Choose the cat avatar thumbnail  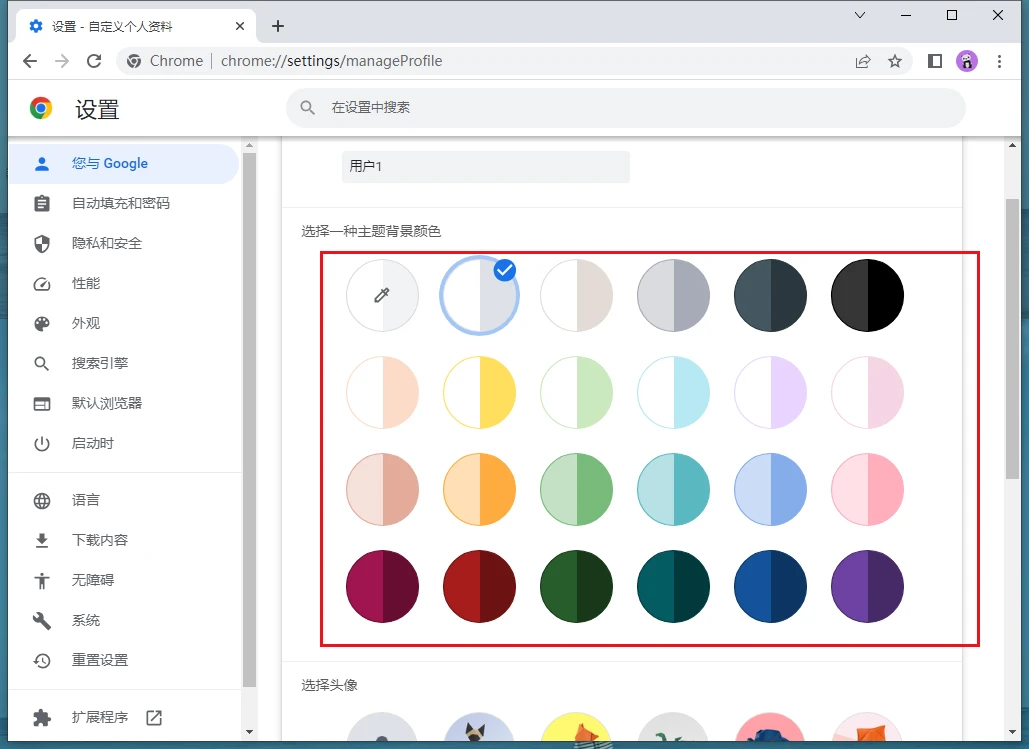(x=479, y=727)
